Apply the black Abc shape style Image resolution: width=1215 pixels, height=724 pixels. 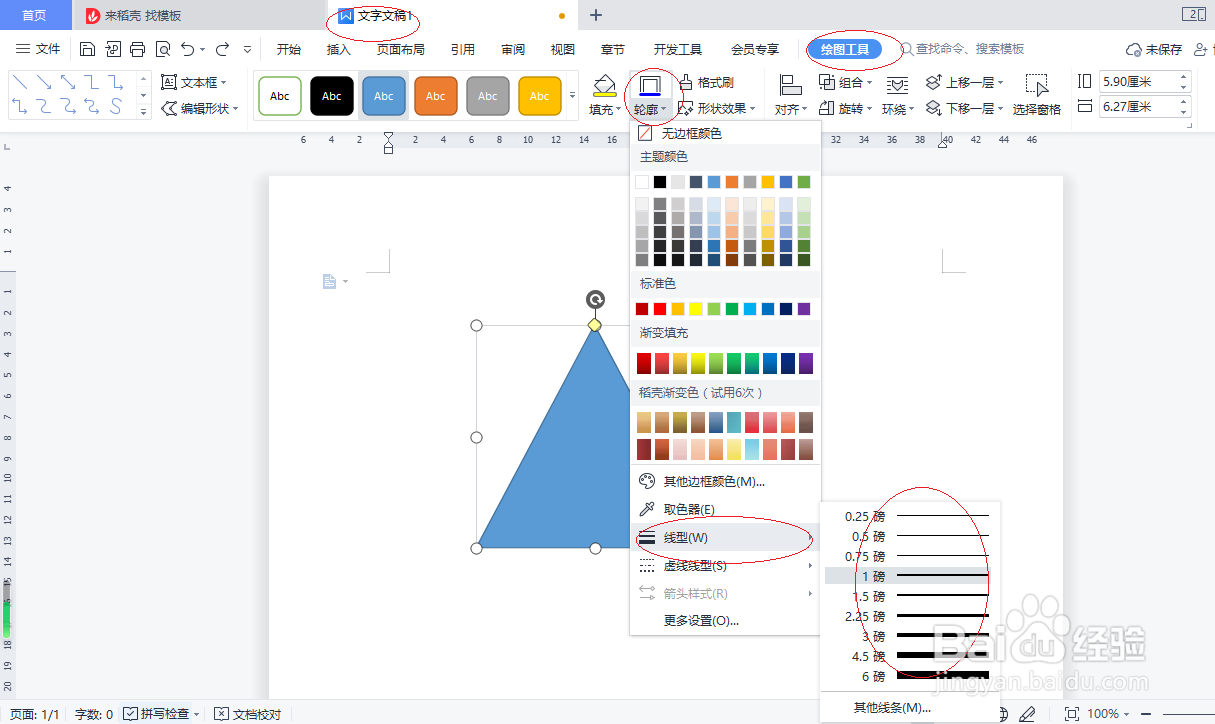pos(332,96)
